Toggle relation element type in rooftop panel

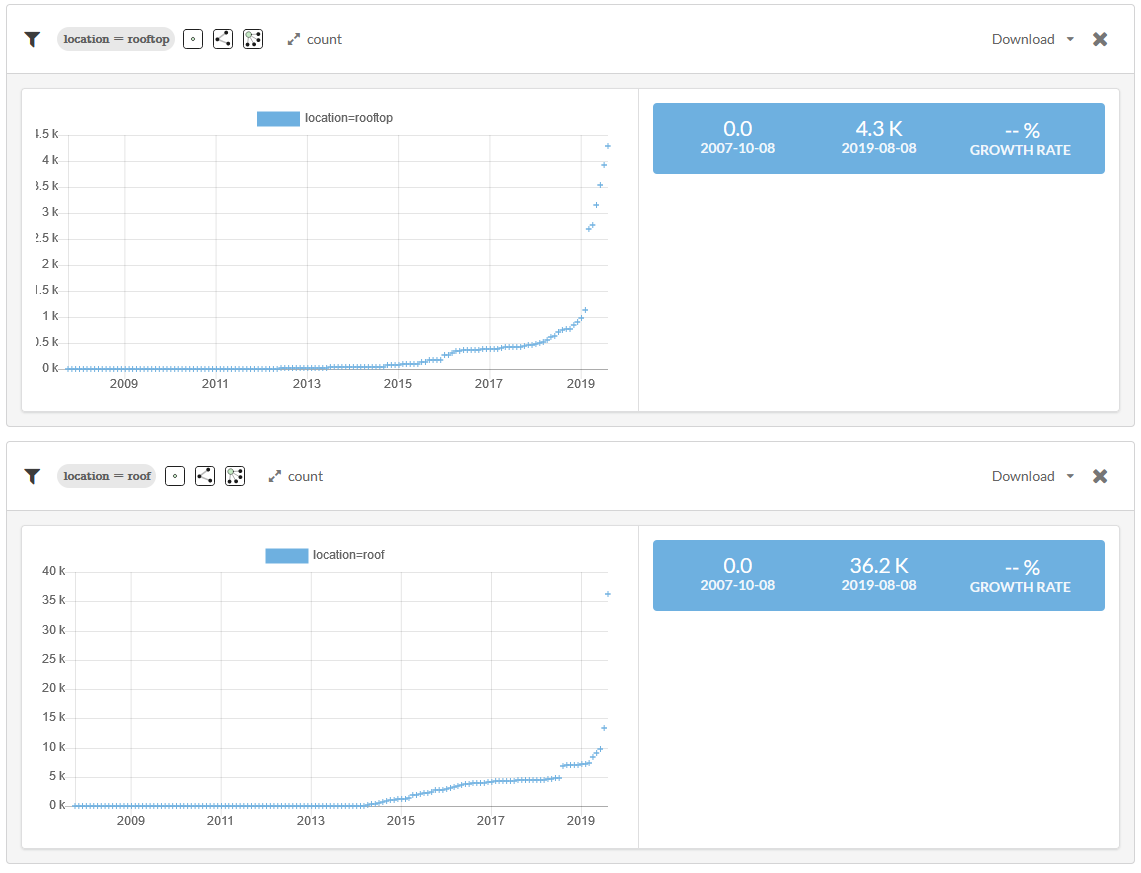coord(253,40)
